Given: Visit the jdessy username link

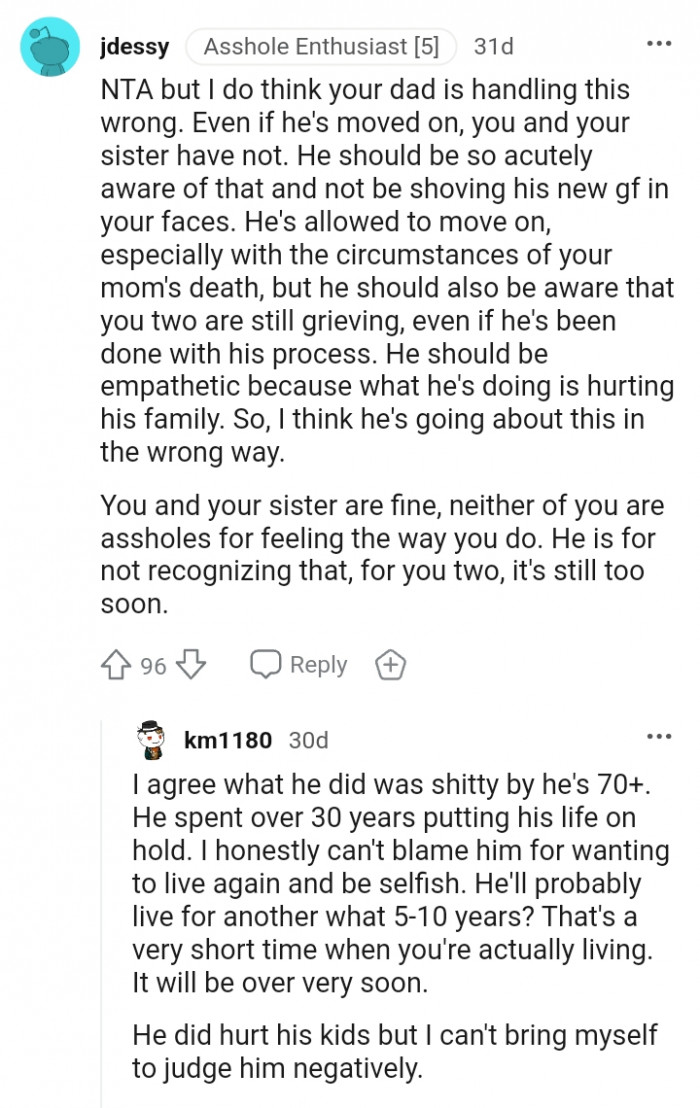Looking at the screenshot, I should point(135,46).
